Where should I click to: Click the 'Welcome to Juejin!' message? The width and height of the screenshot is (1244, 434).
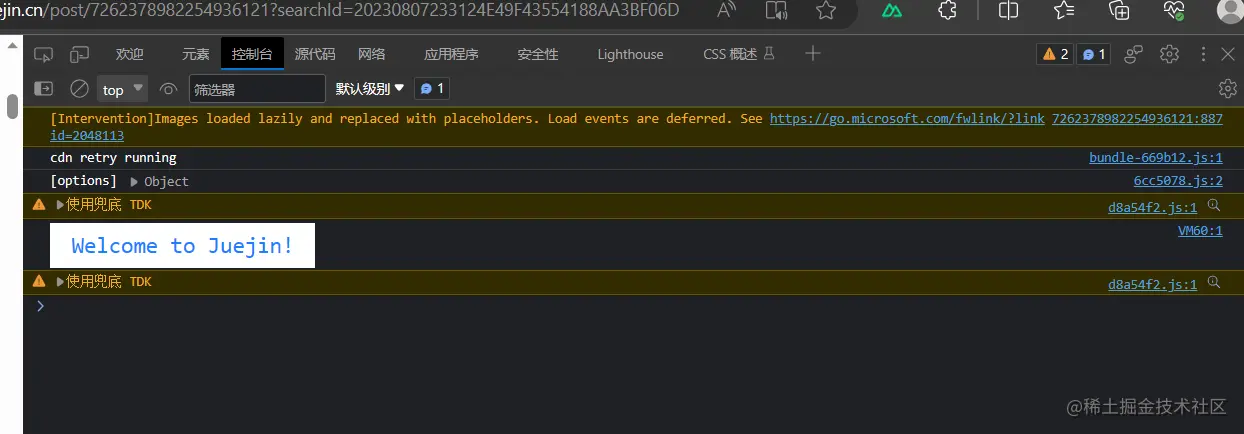(x=182, y=246)
